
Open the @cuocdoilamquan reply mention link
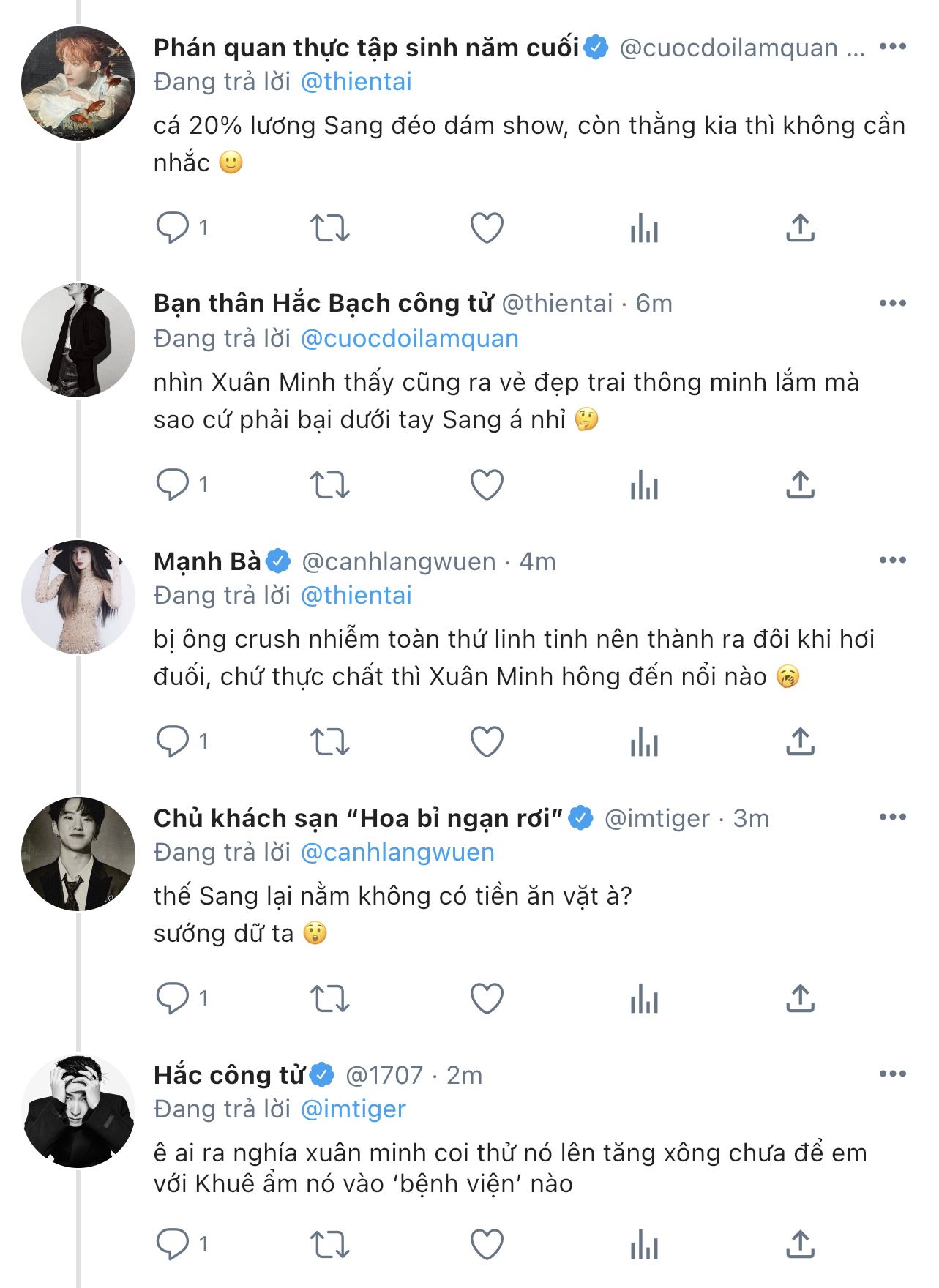[409, 339]
